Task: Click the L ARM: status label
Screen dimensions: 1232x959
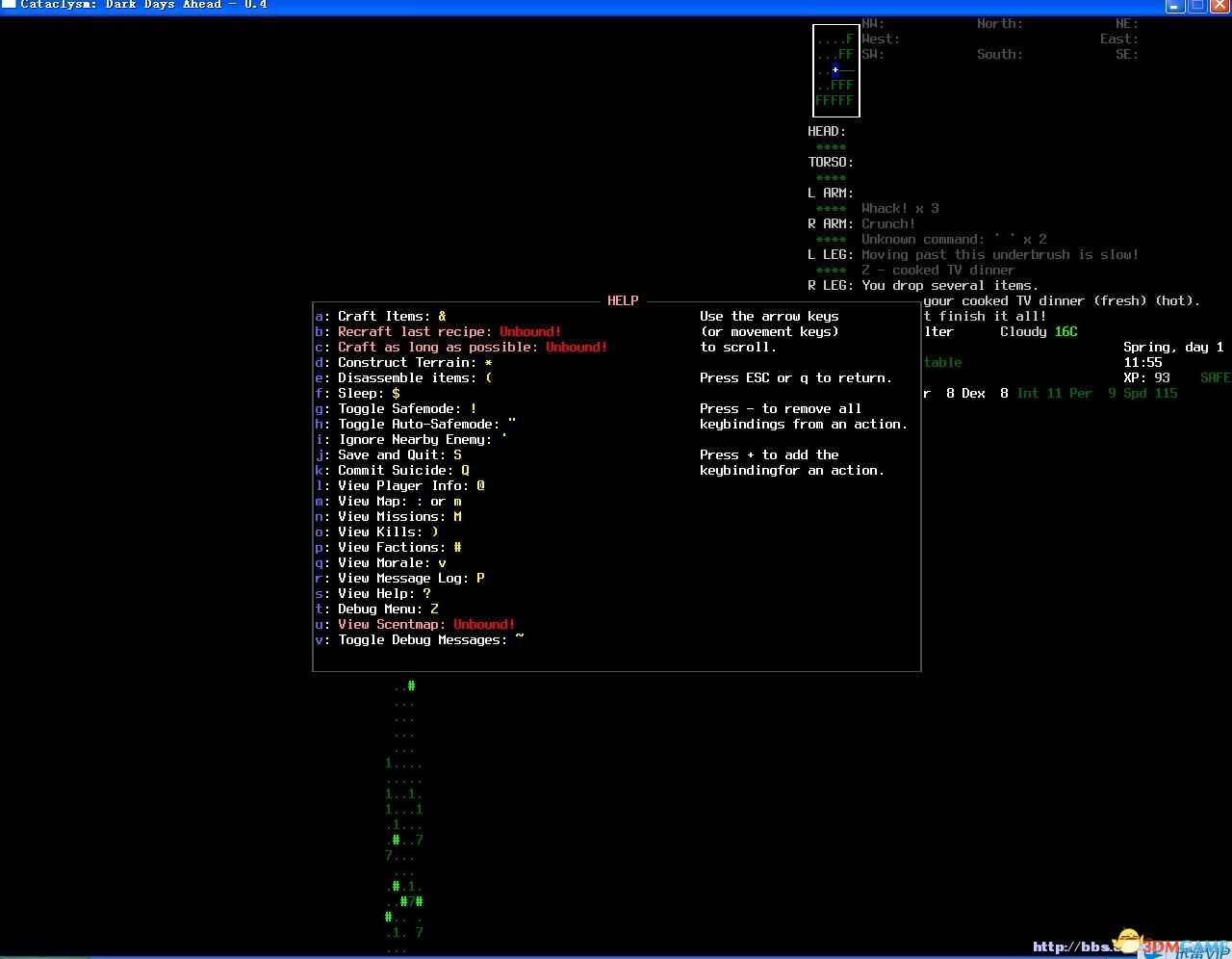Action: click(x=831, y=193)
